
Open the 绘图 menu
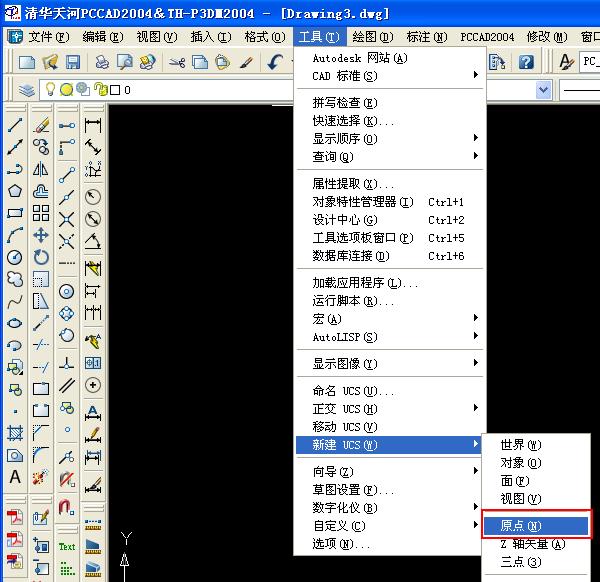click(373, 37)
